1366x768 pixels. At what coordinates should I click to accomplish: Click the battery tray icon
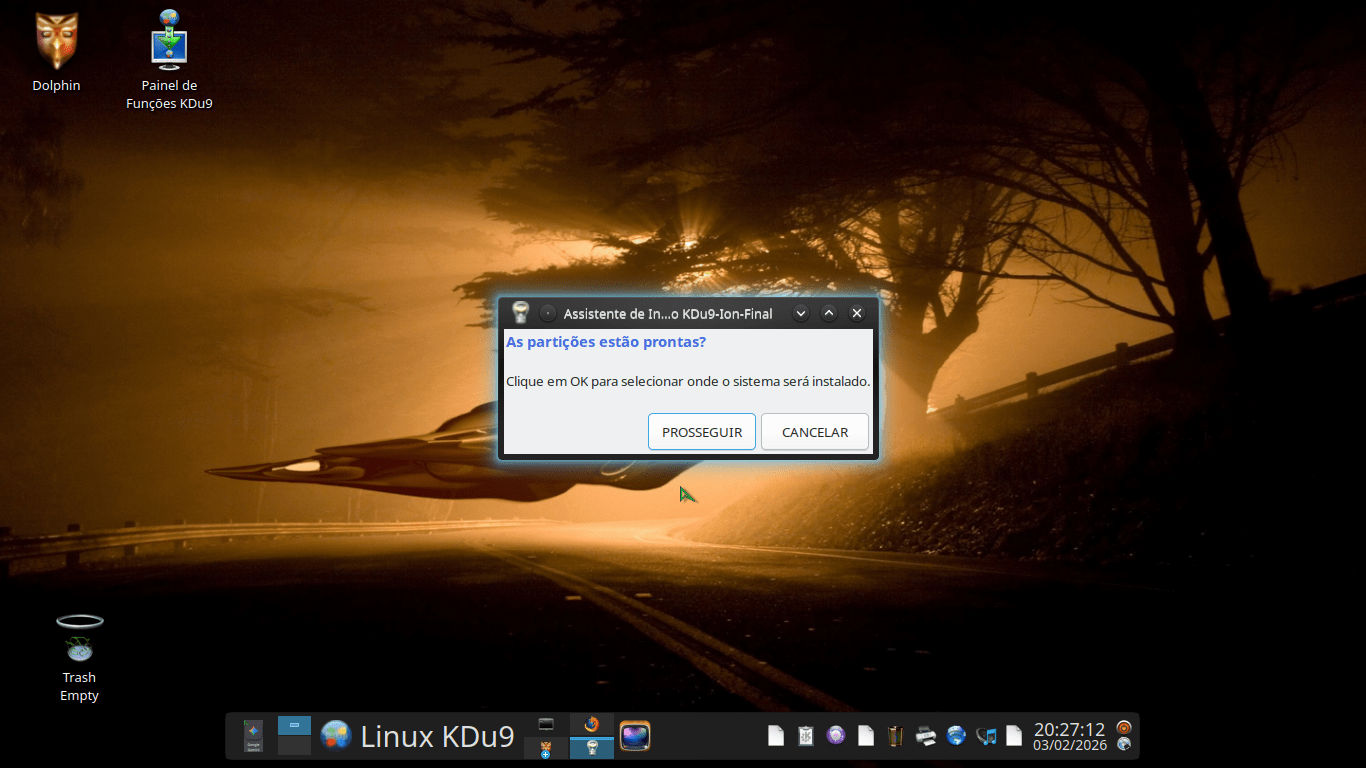[895, 736]
